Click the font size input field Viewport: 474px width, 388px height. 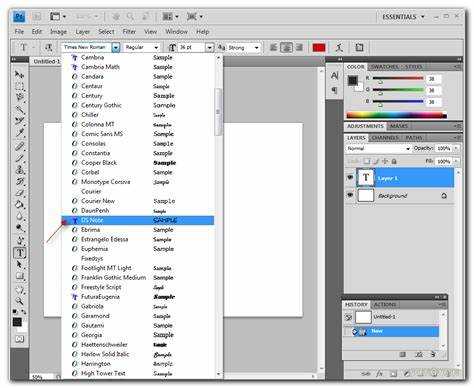point(192,47)
